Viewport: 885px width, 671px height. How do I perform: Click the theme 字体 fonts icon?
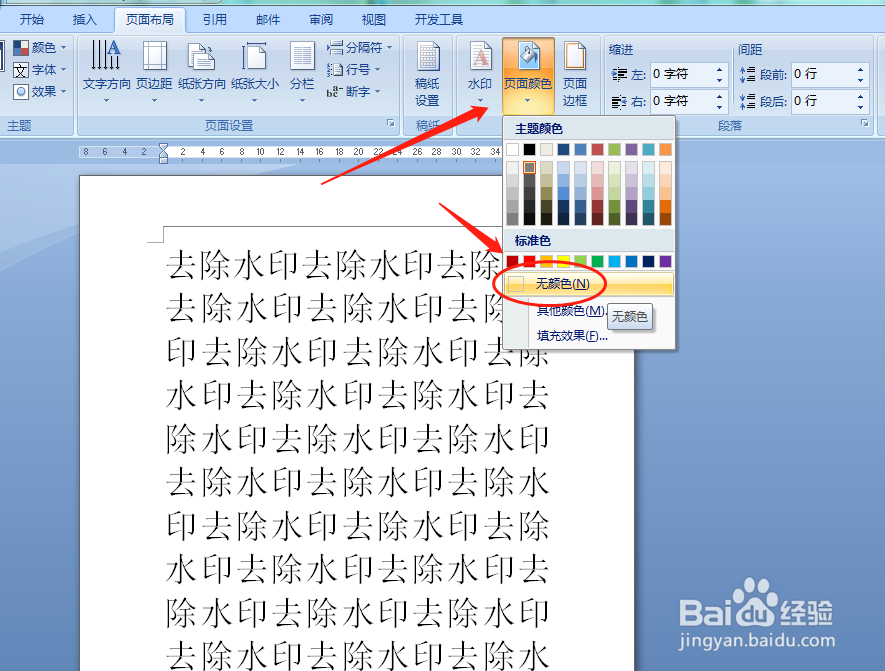(21, 70)
